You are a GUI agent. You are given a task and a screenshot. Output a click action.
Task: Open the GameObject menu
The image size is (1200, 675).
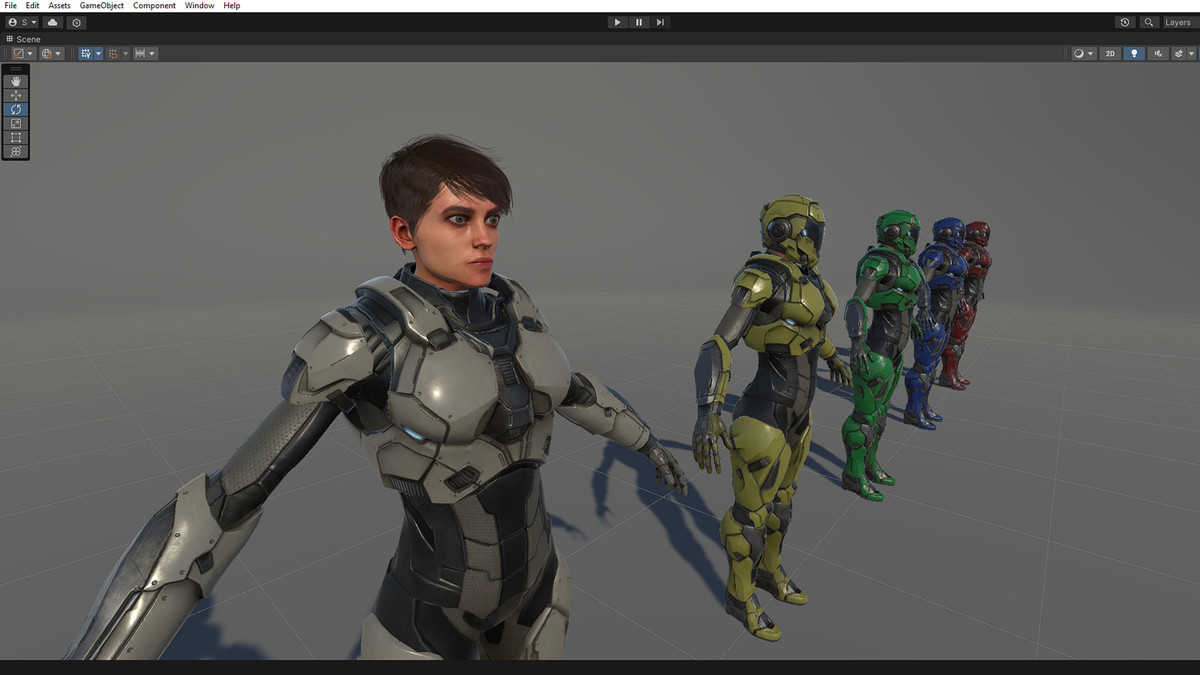click(102, 6)
